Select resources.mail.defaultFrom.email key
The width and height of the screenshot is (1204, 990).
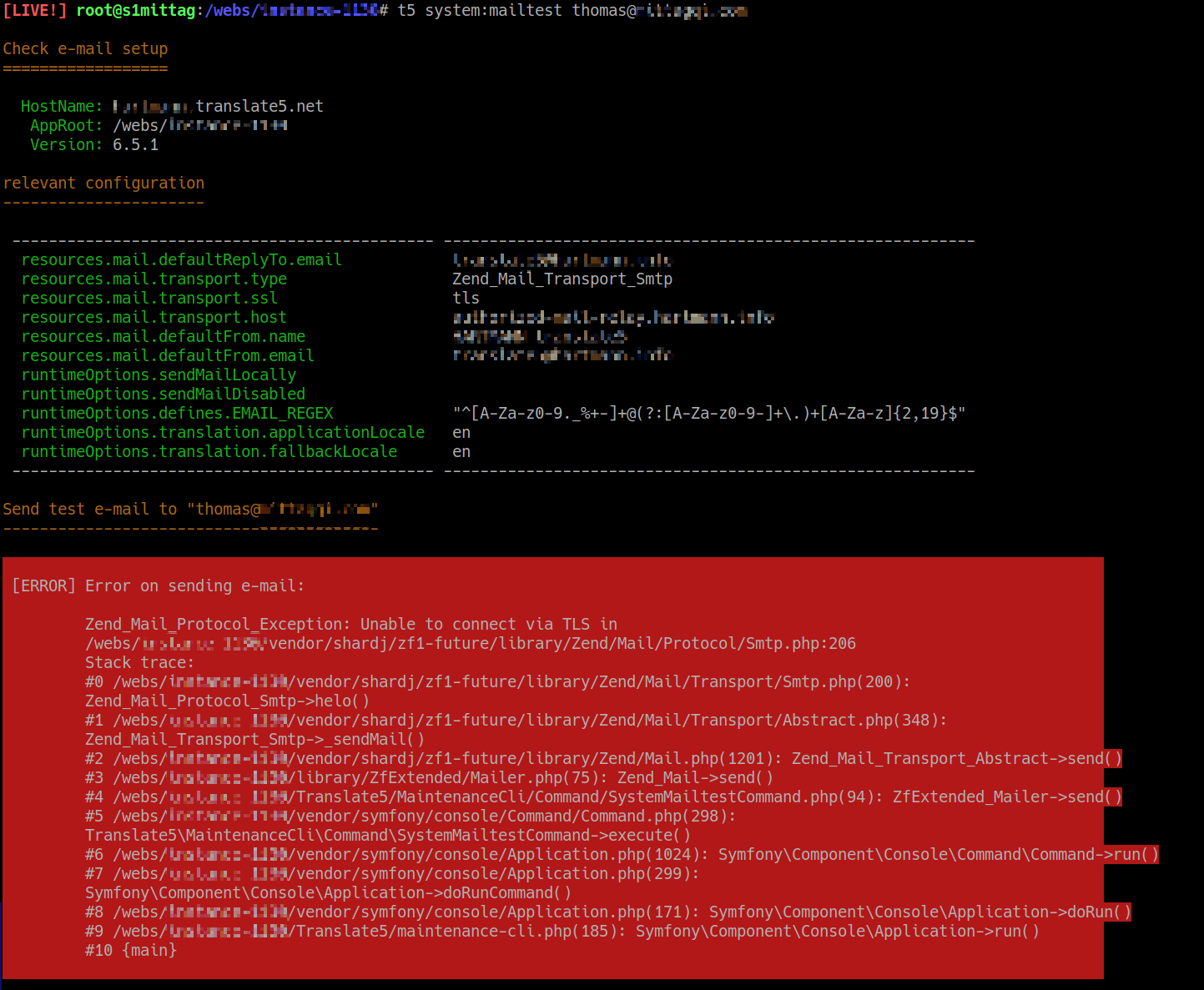168,355
